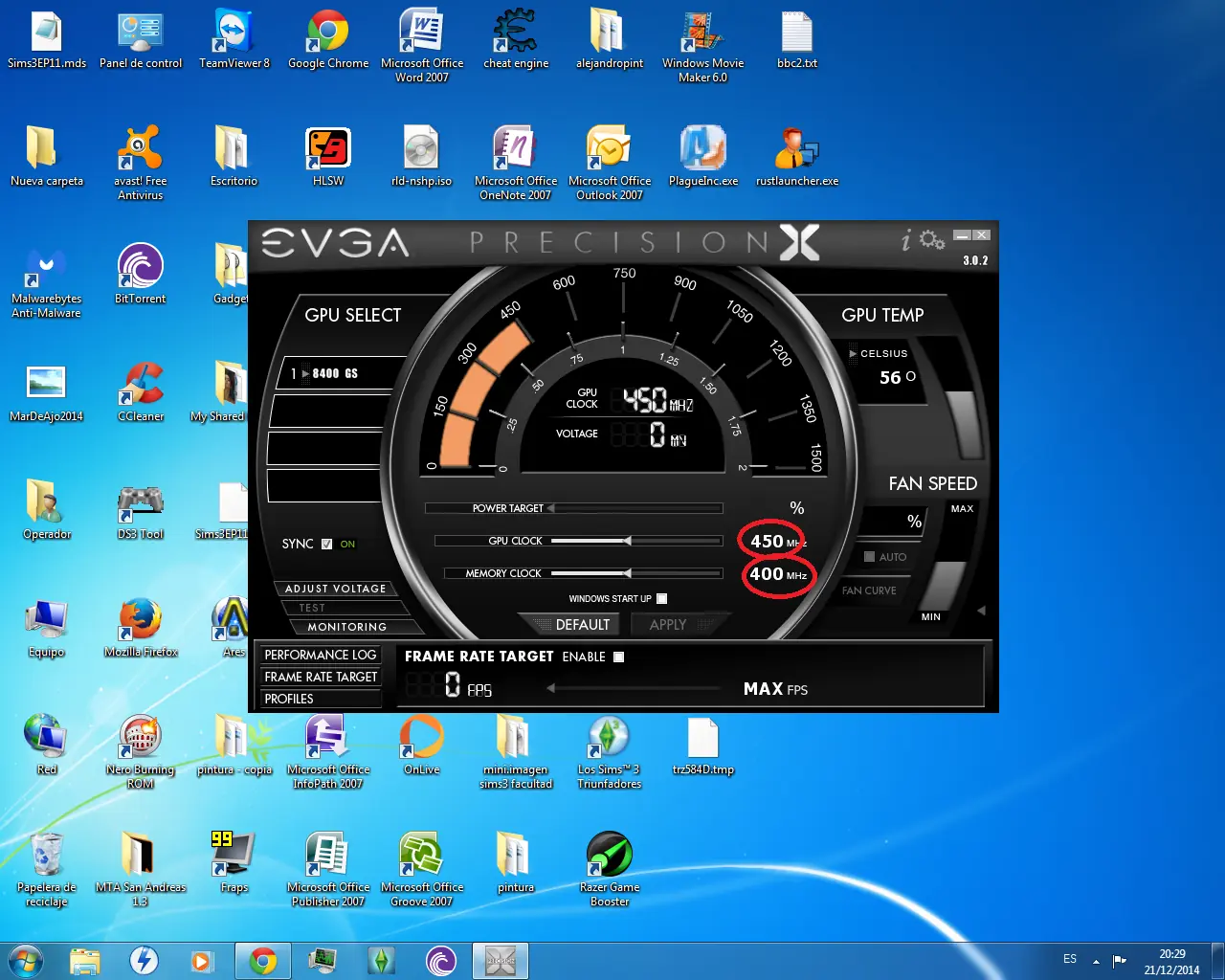Open the Precision X info icon

click(x=906, y=241)
